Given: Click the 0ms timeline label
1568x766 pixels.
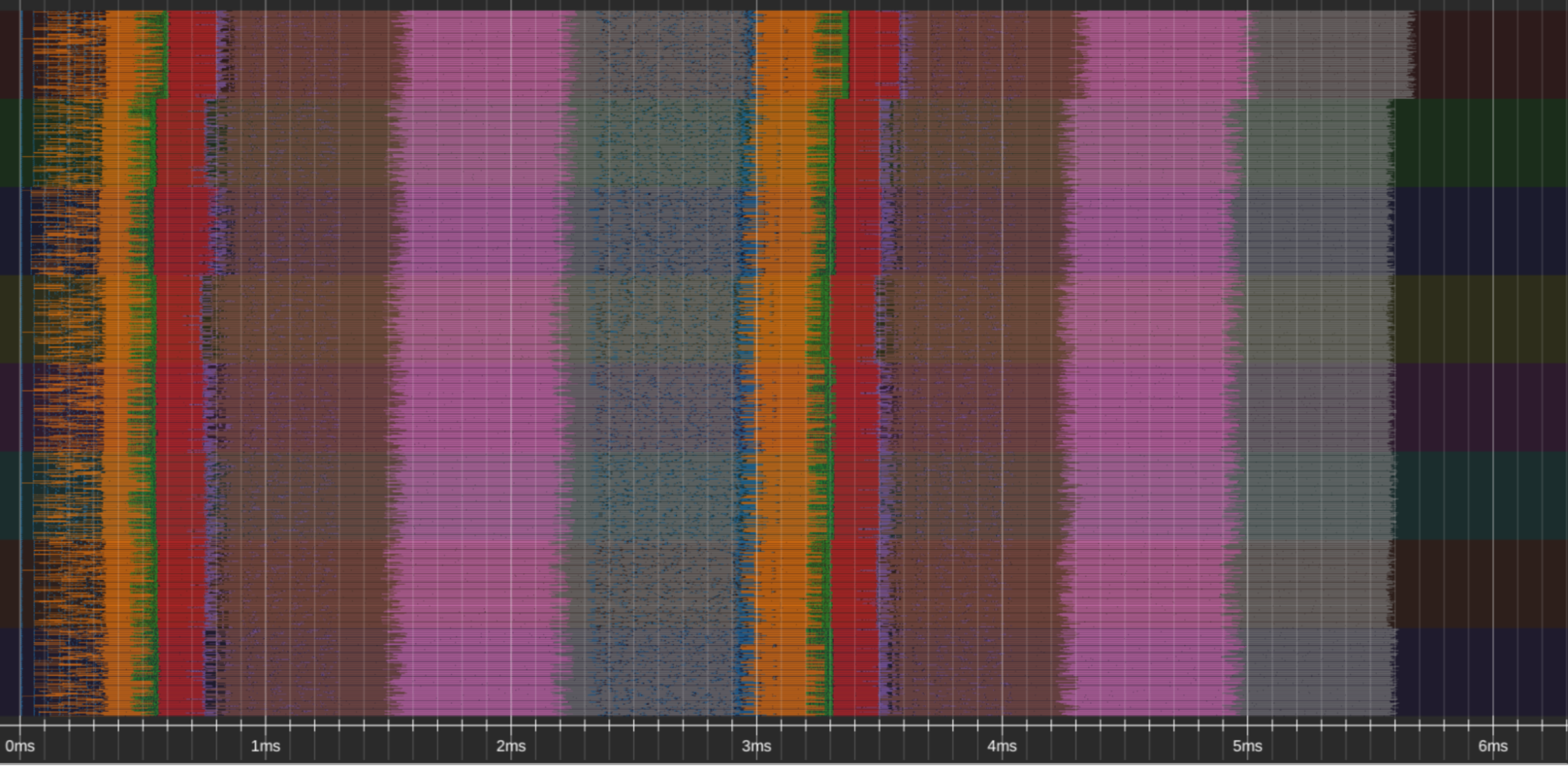Looking at the screenshot, I should pyautogui.click(x=20, y=746).
